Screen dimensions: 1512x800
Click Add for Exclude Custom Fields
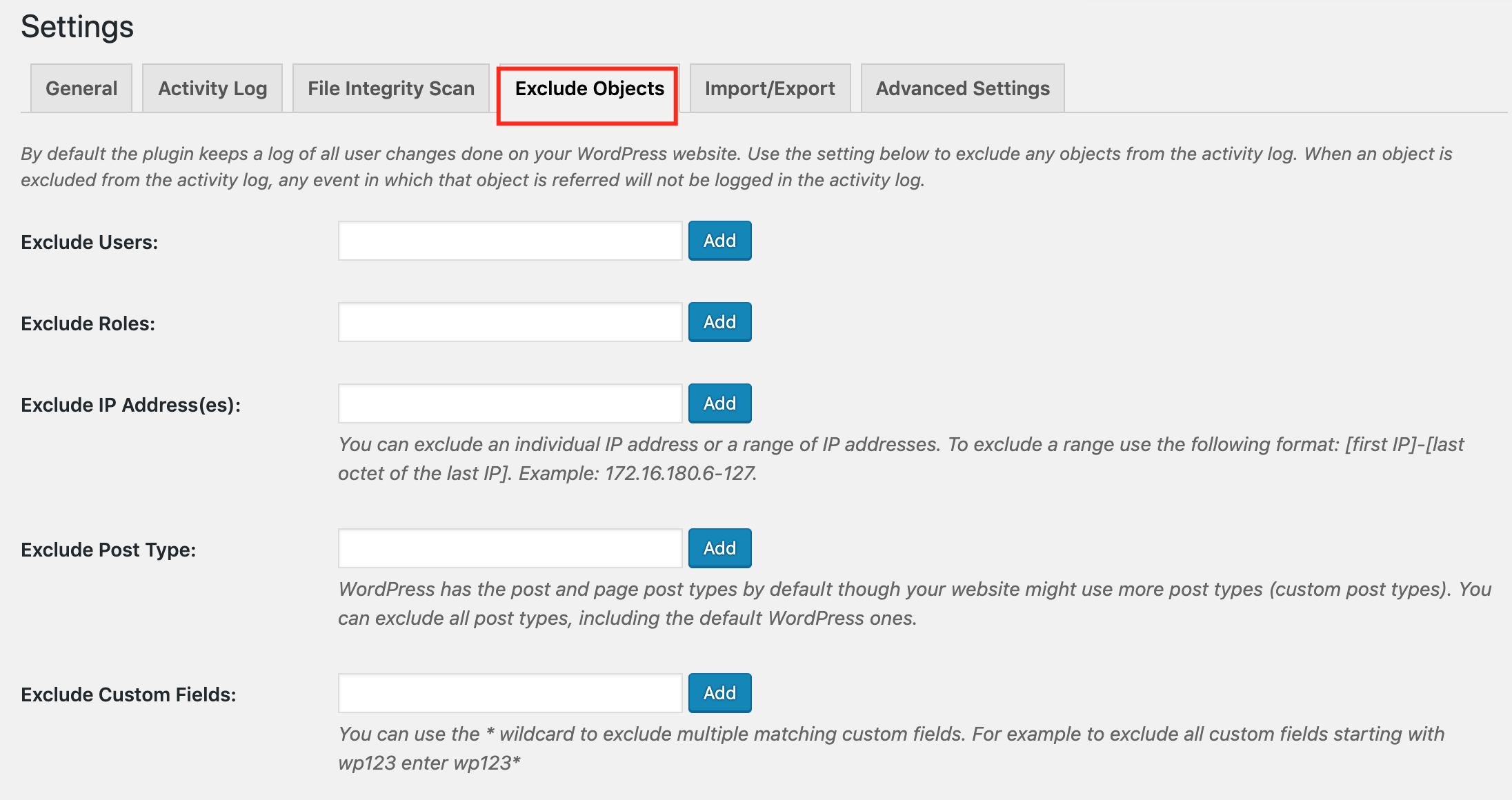[x=719, y=693]
